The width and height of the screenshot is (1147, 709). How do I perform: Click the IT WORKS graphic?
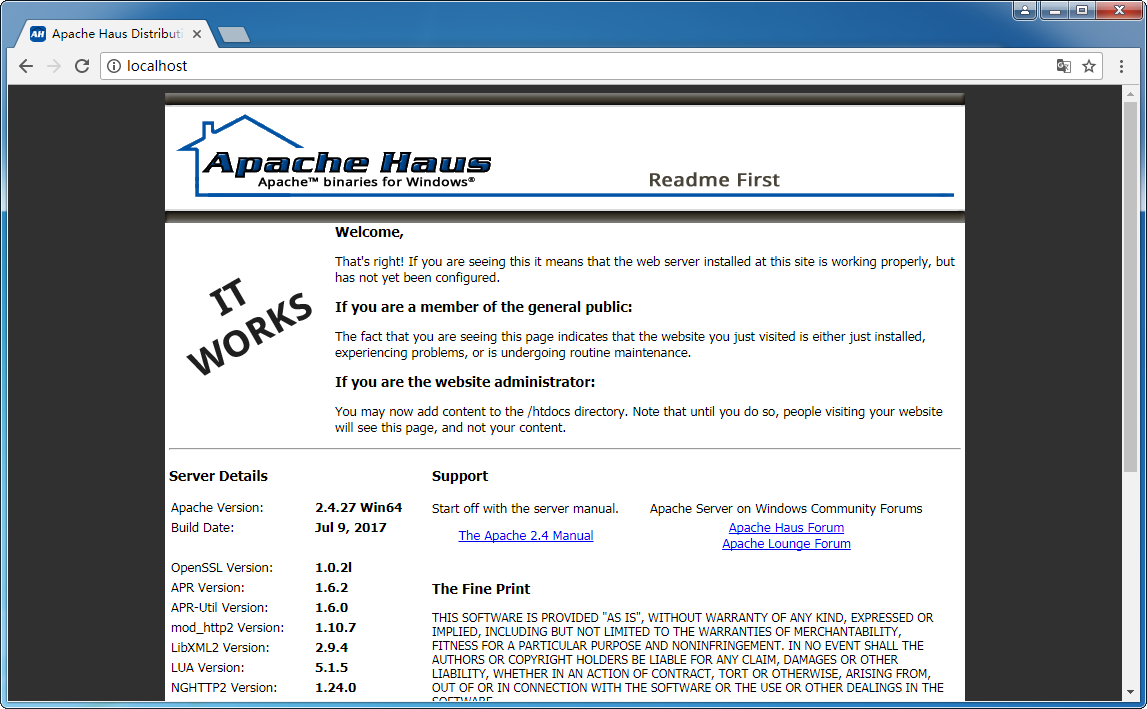tap(250, 326)
